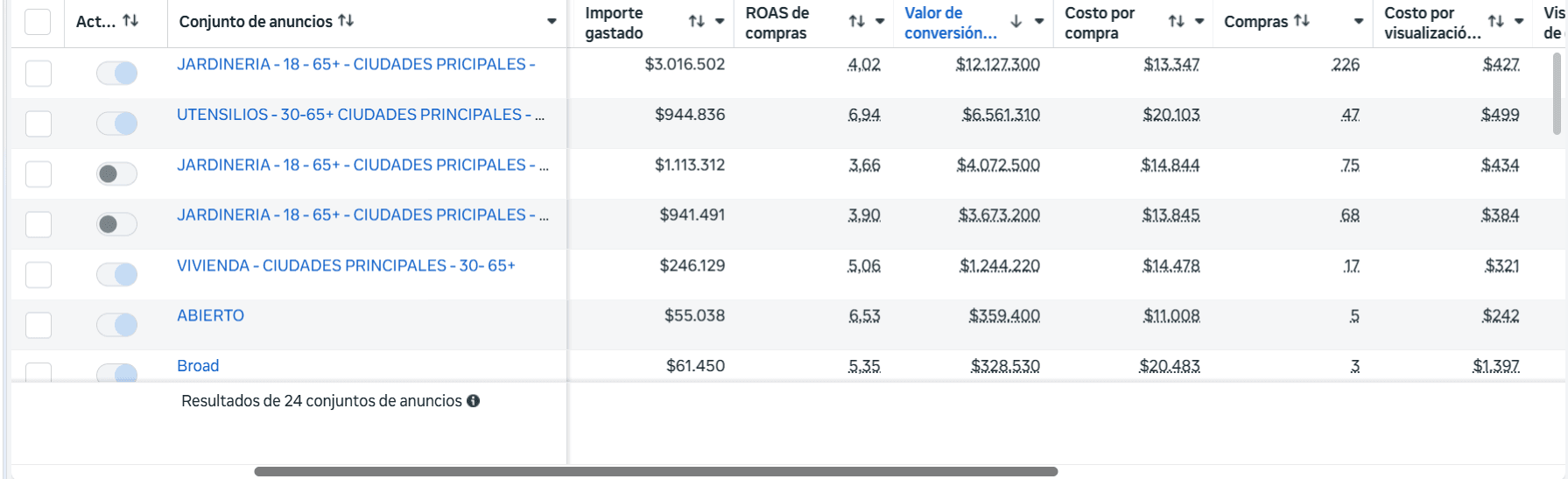1568x479 pixels.
Task: Expand Valor de conversión column caret
Action: [x=1039, y=21]
